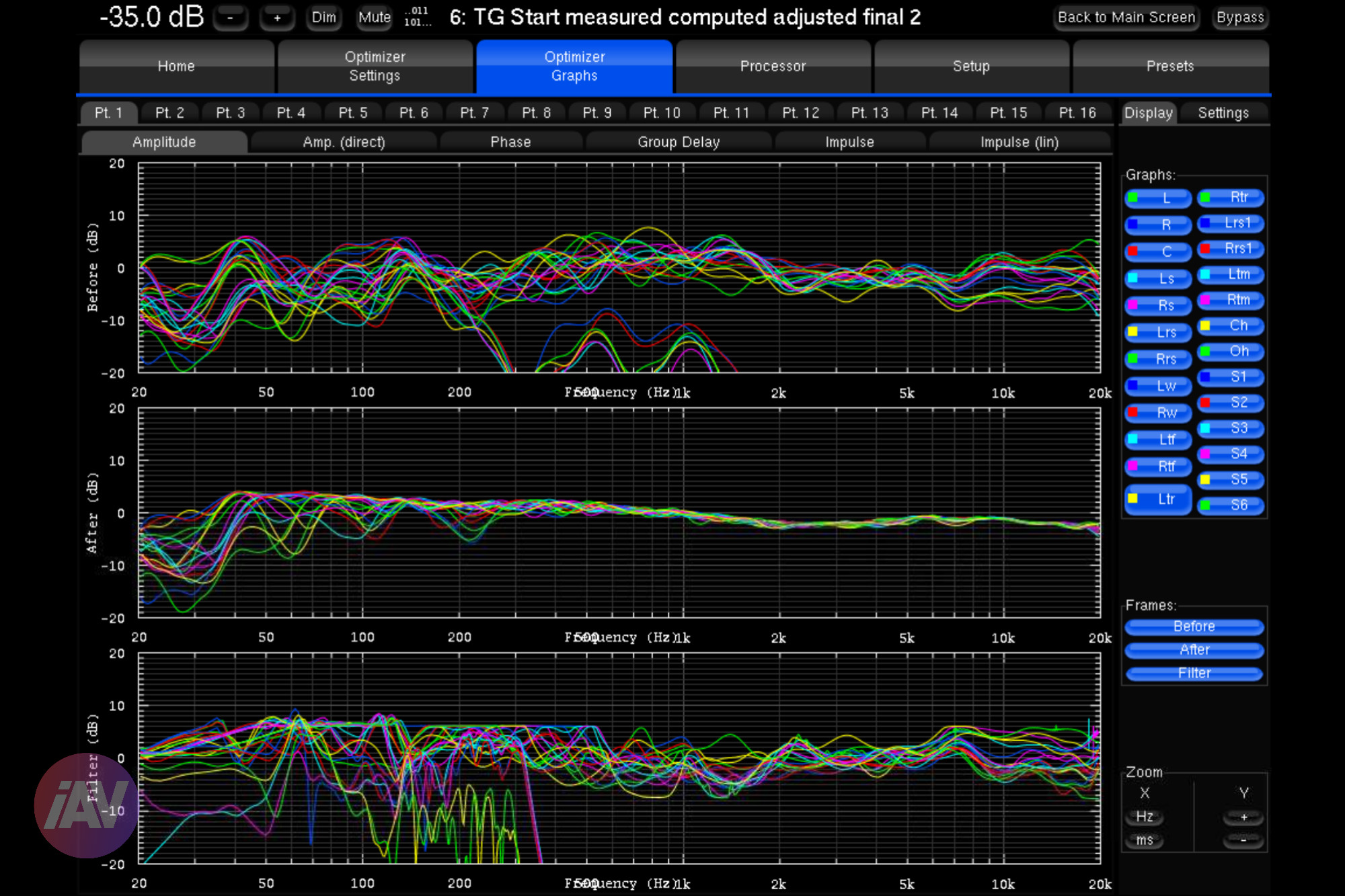The height and width of the screenshot is (896, 1345).
Task: Toggle the S5 subwoofer graph
Action: click(x=1231, y=479)
